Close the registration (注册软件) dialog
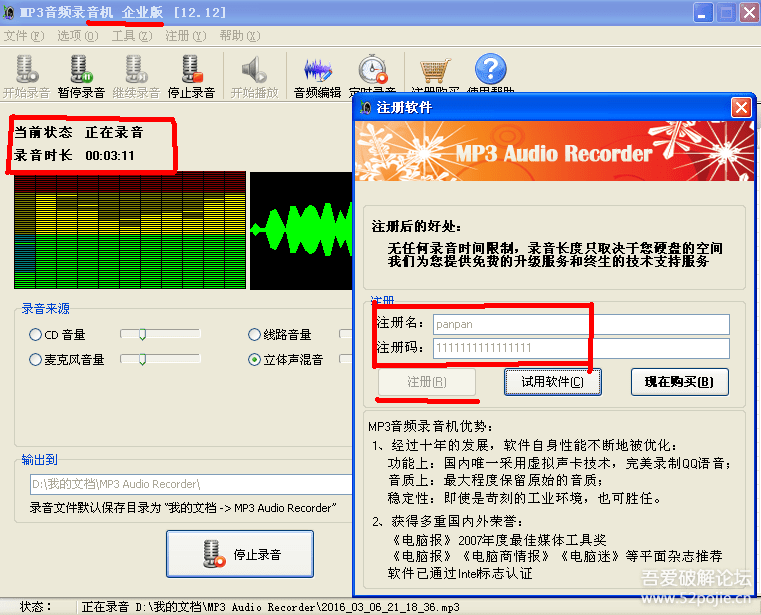 [x=741, y=107]
